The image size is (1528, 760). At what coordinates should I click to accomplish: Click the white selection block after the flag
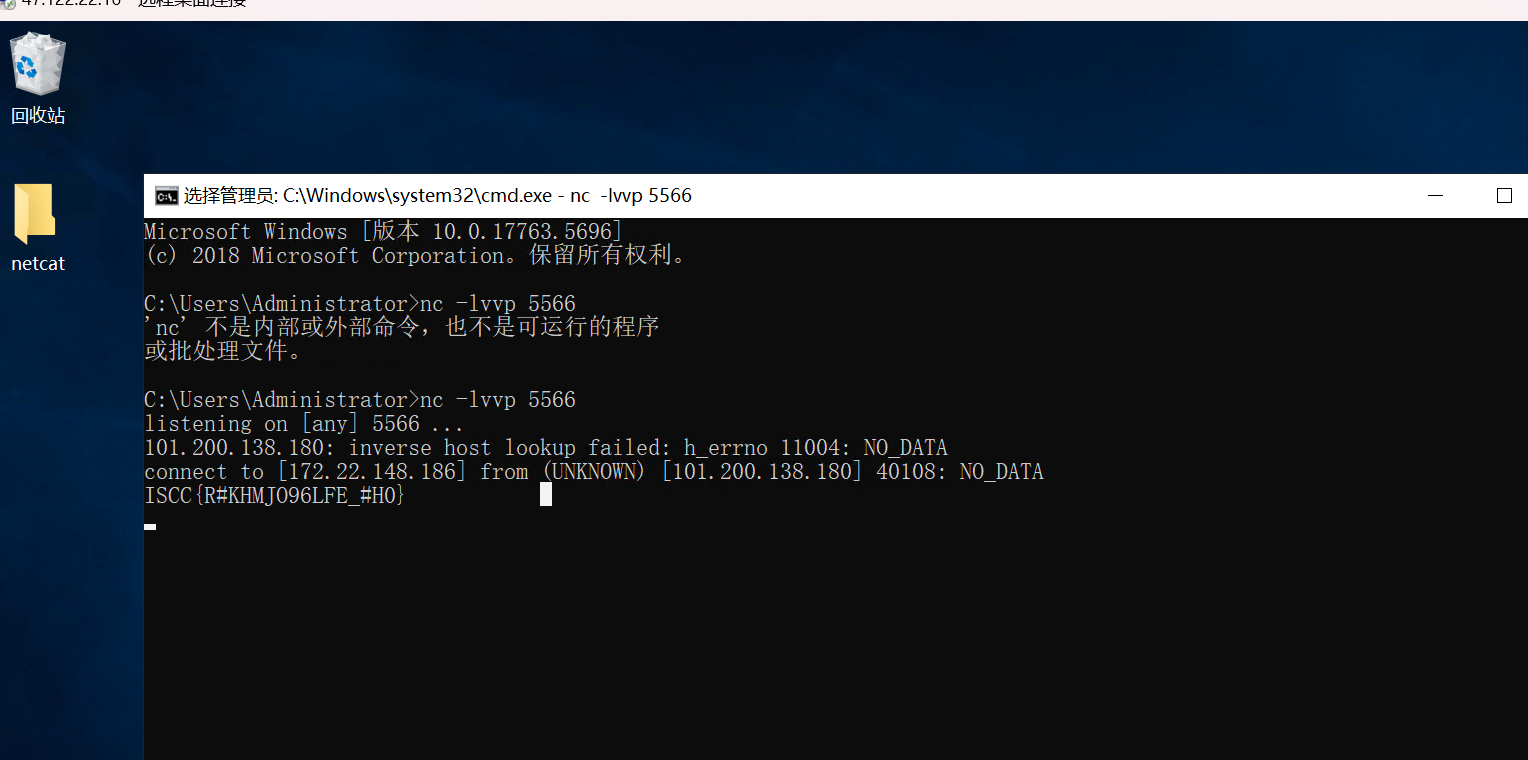[546, 494]
